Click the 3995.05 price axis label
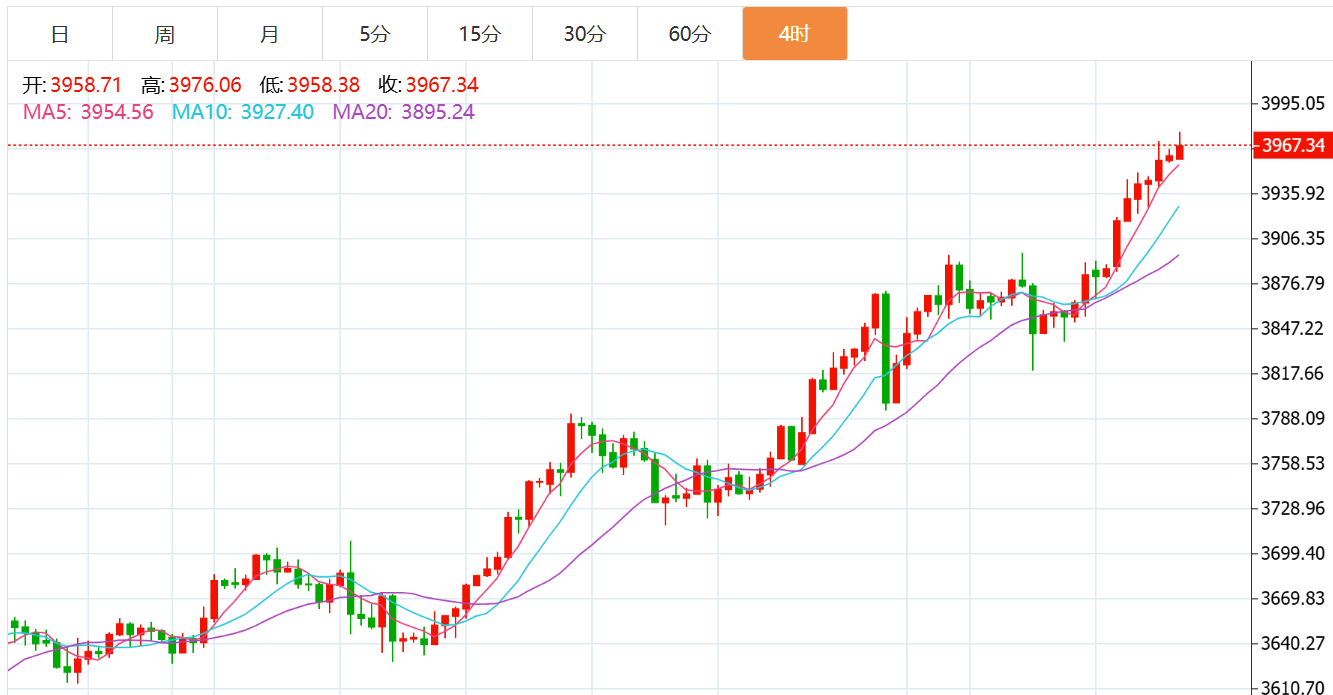 pos(1293,103)
